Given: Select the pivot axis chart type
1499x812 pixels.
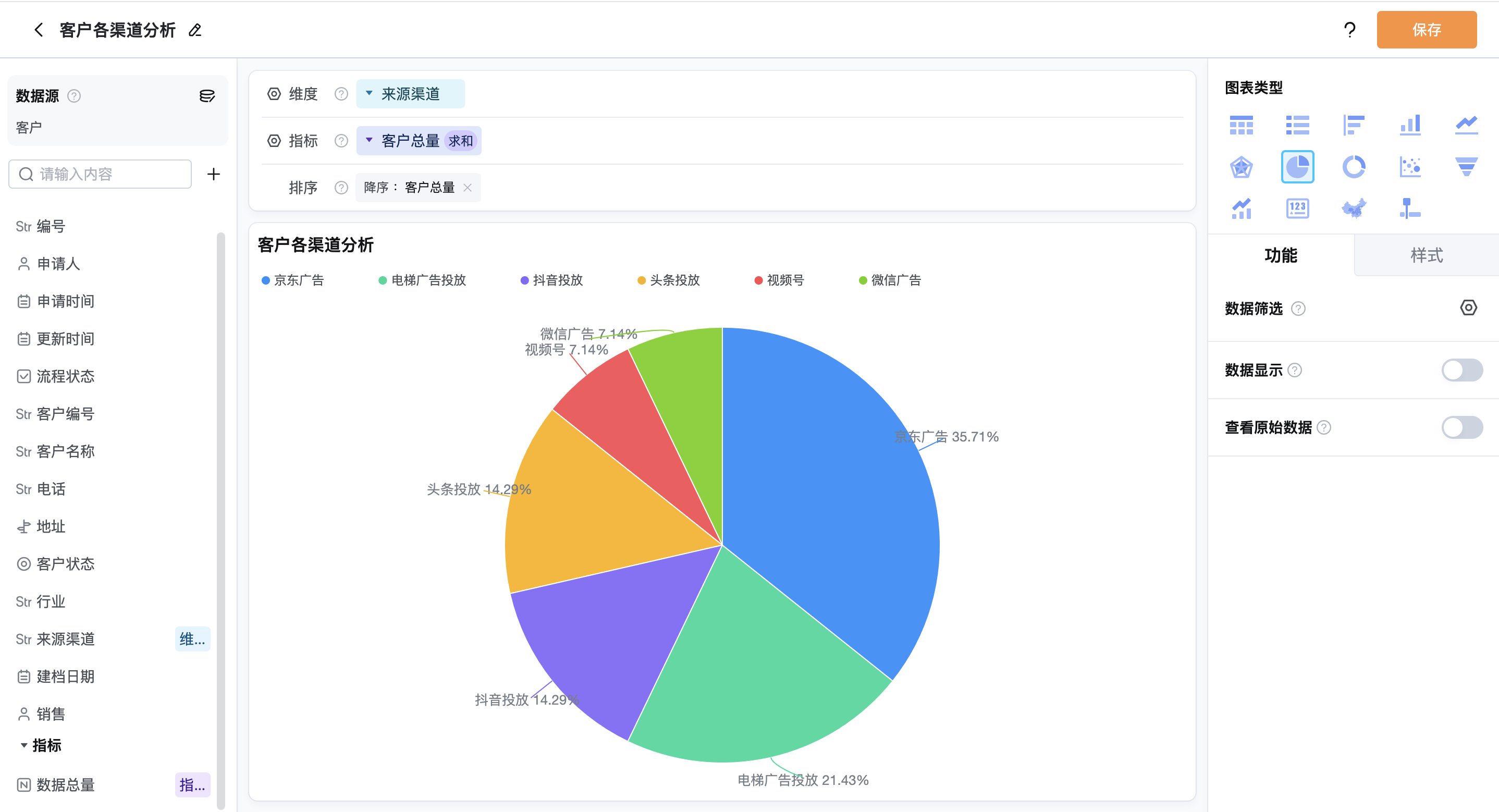Looking at the screenshot, I should 1410,208.
